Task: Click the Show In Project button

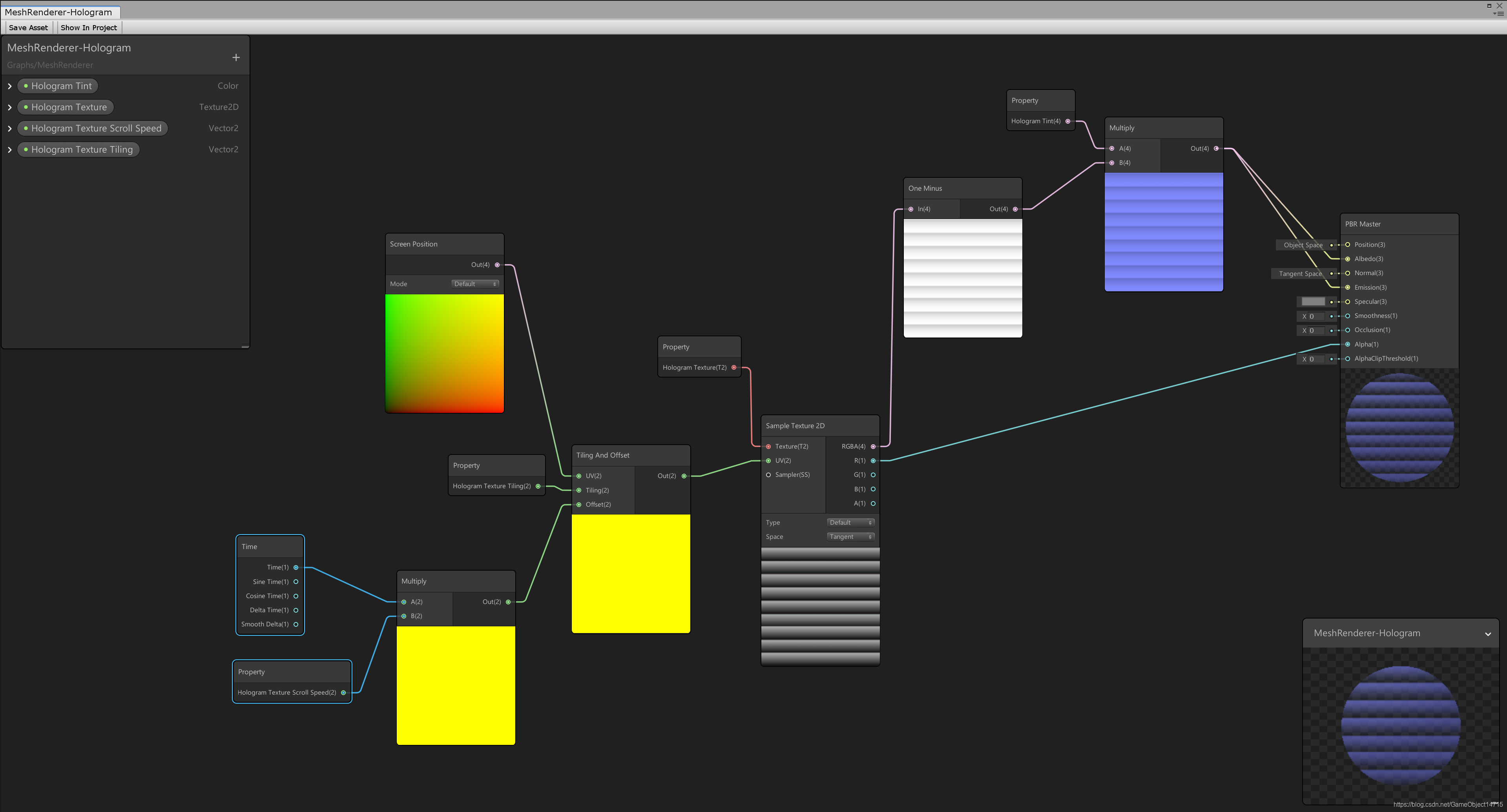Action: [88, 27]
